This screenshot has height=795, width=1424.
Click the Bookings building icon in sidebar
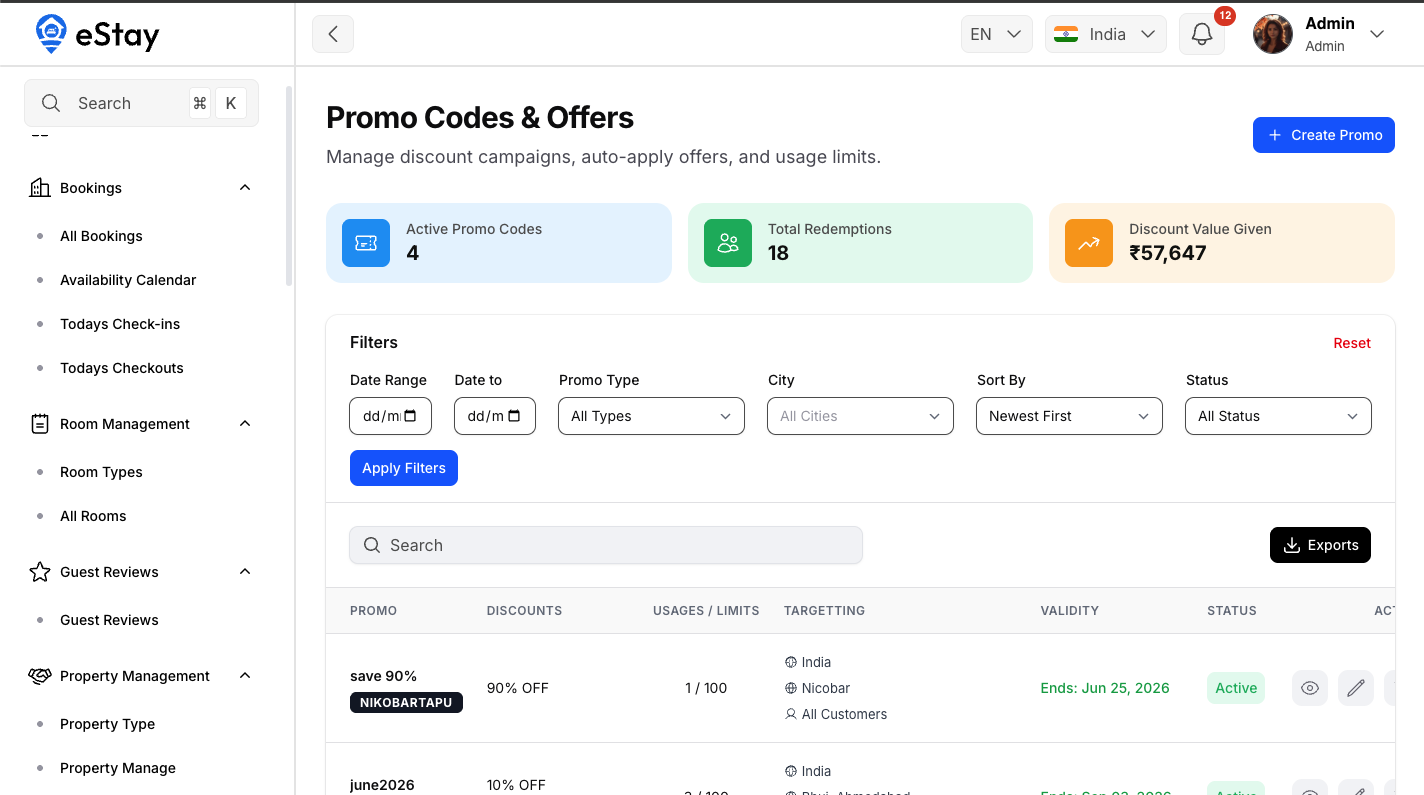click(40, 188)
